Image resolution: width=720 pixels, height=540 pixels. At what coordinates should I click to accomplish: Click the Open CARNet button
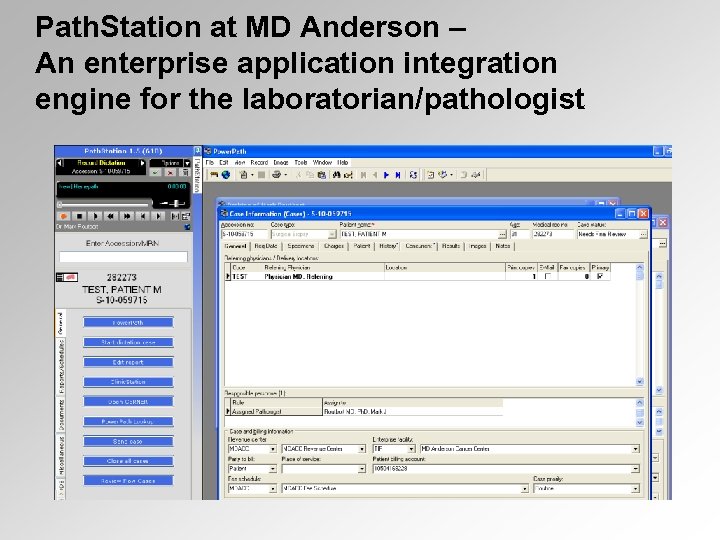[x=128, y=402]
